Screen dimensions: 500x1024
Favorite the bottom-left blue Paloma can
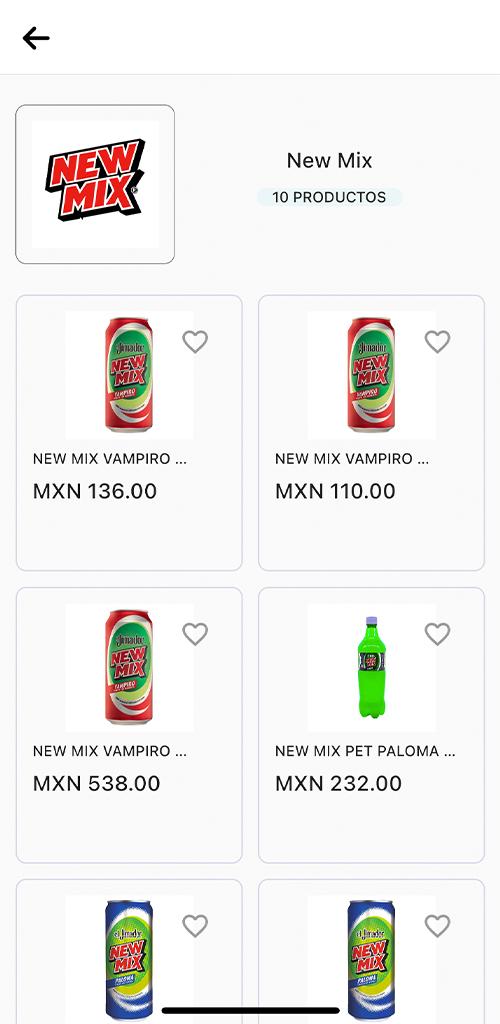(x=195, y=926)
